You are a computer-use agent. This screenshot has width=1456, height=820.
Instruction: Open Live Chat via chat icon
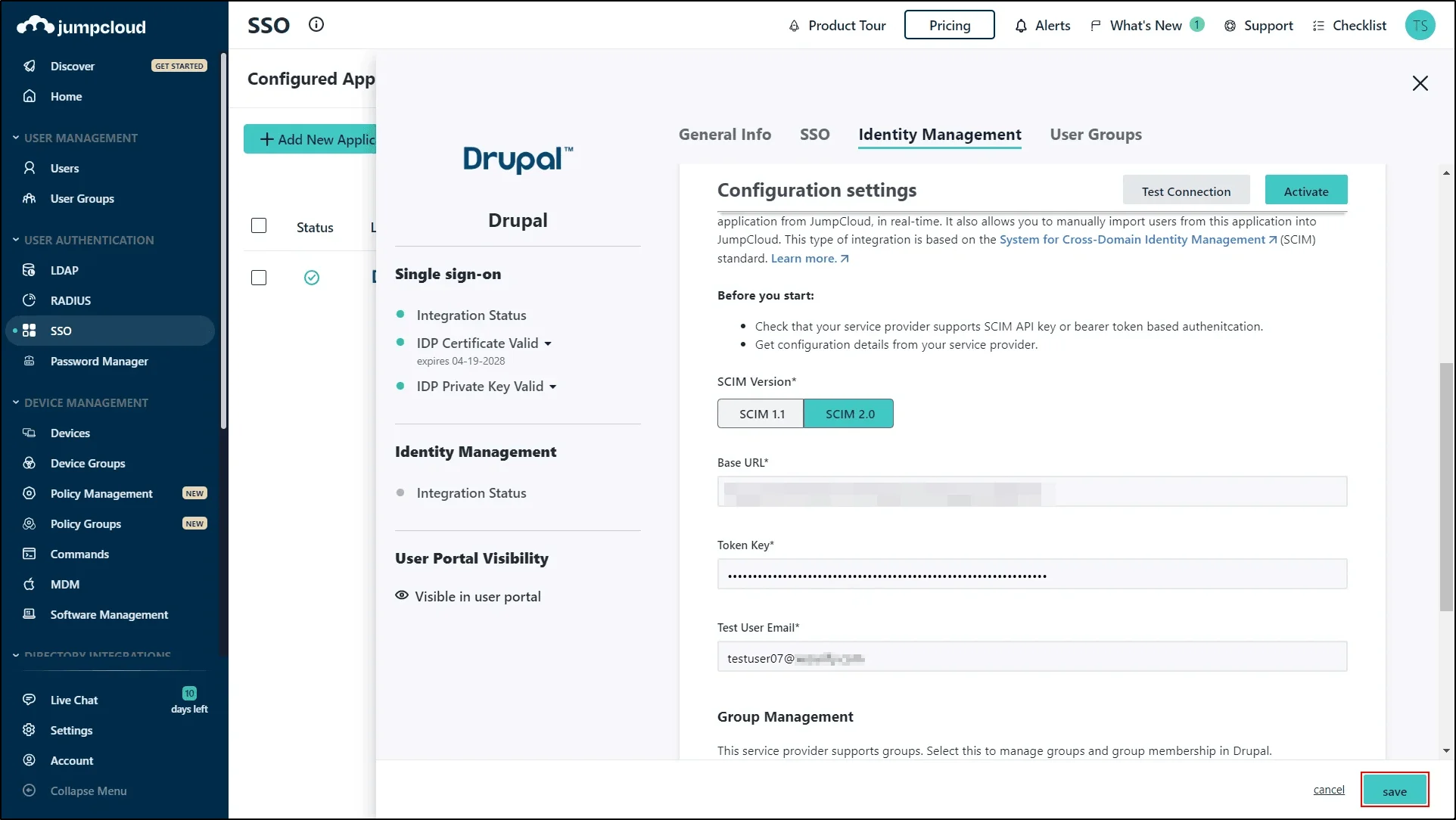point(30,700)
